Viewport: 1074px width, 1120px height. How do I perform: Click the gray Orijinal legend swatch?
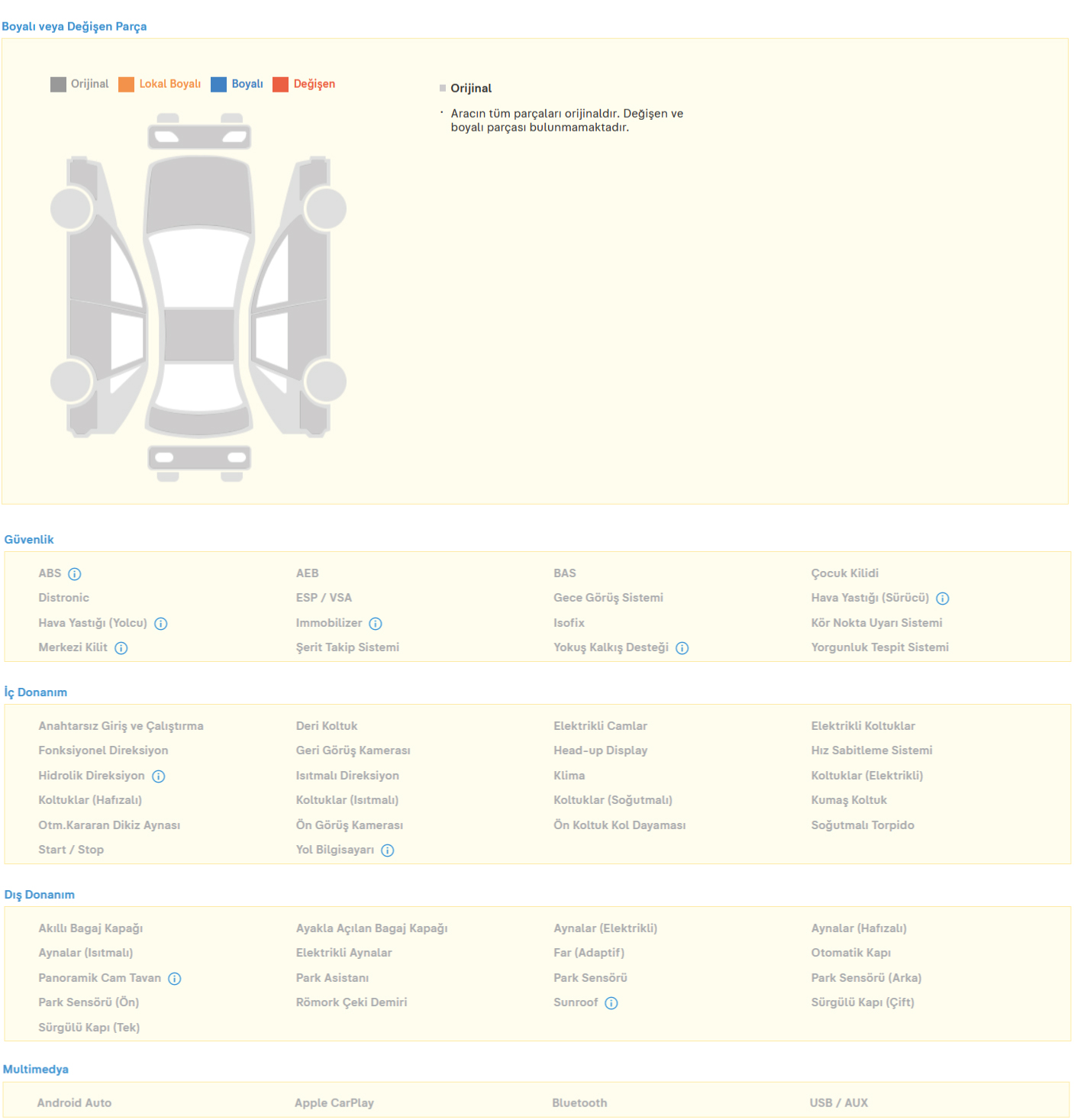[58, 84]
